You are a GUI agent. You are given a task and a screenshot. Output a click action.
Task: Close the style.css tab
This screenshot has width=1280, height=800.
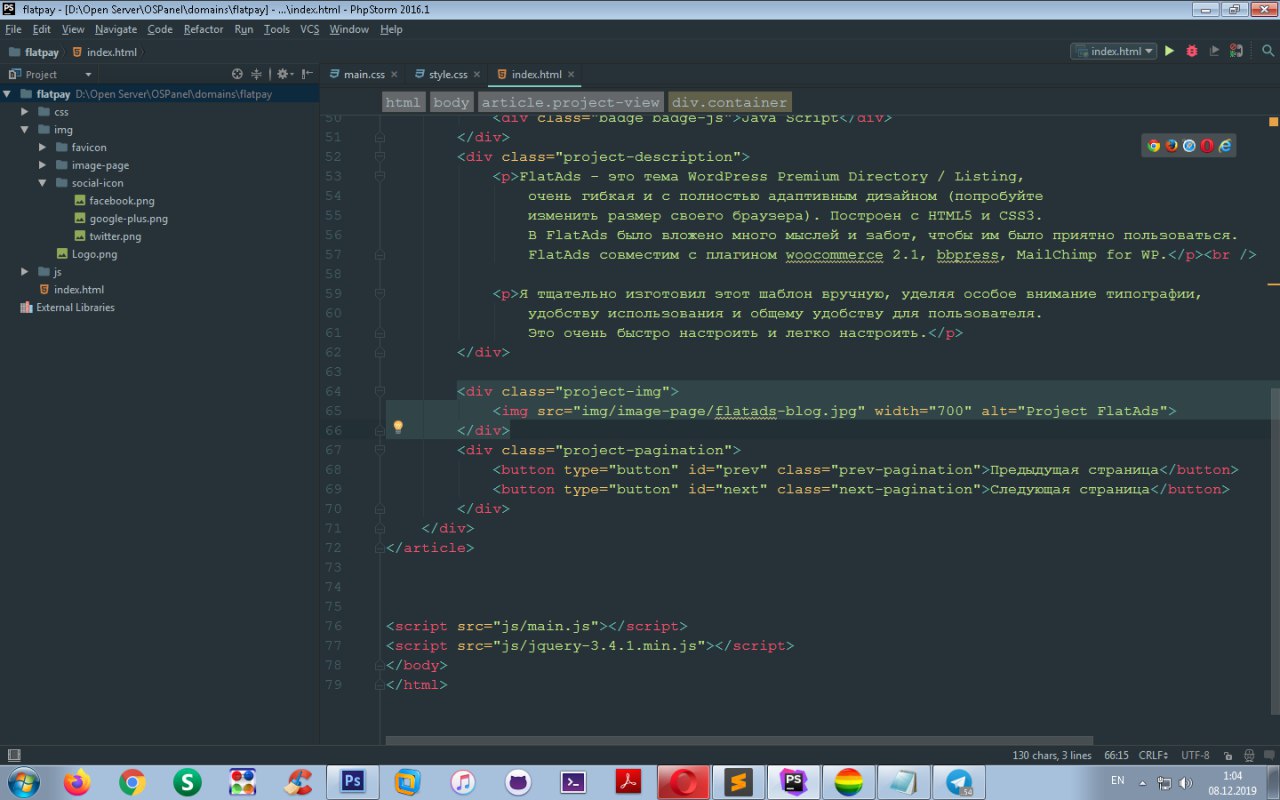pyautogui.click(x=477, y=74)
